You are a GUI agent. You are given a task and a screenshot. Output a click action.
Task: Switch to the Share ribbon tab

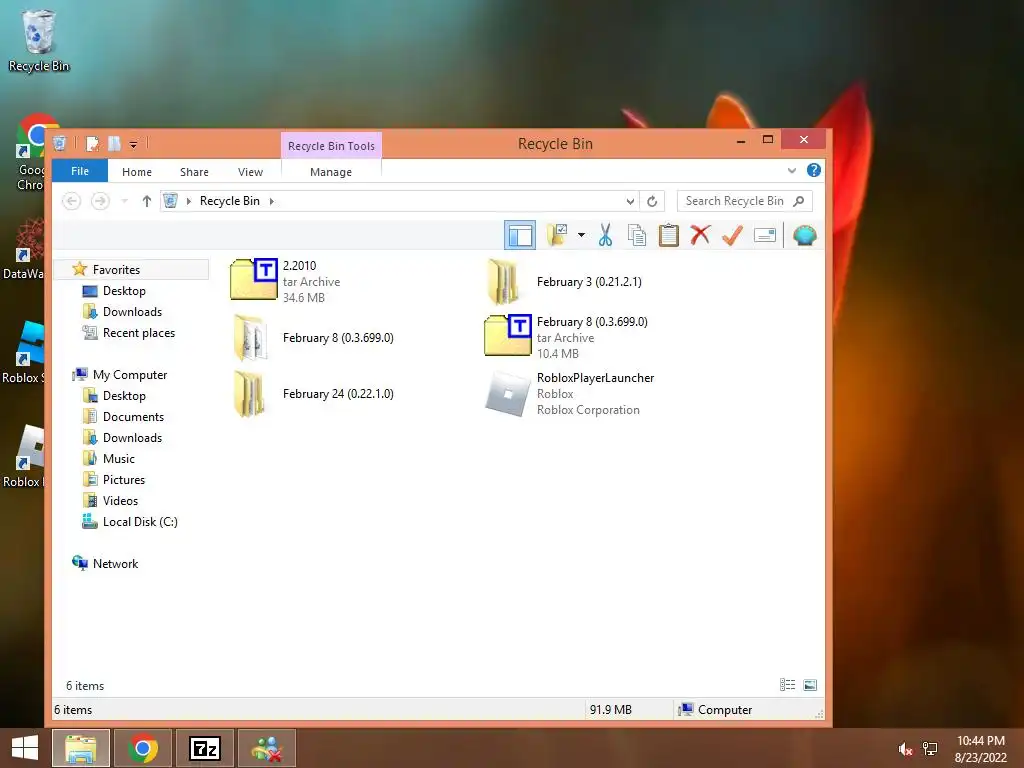(x=194, y=172)
